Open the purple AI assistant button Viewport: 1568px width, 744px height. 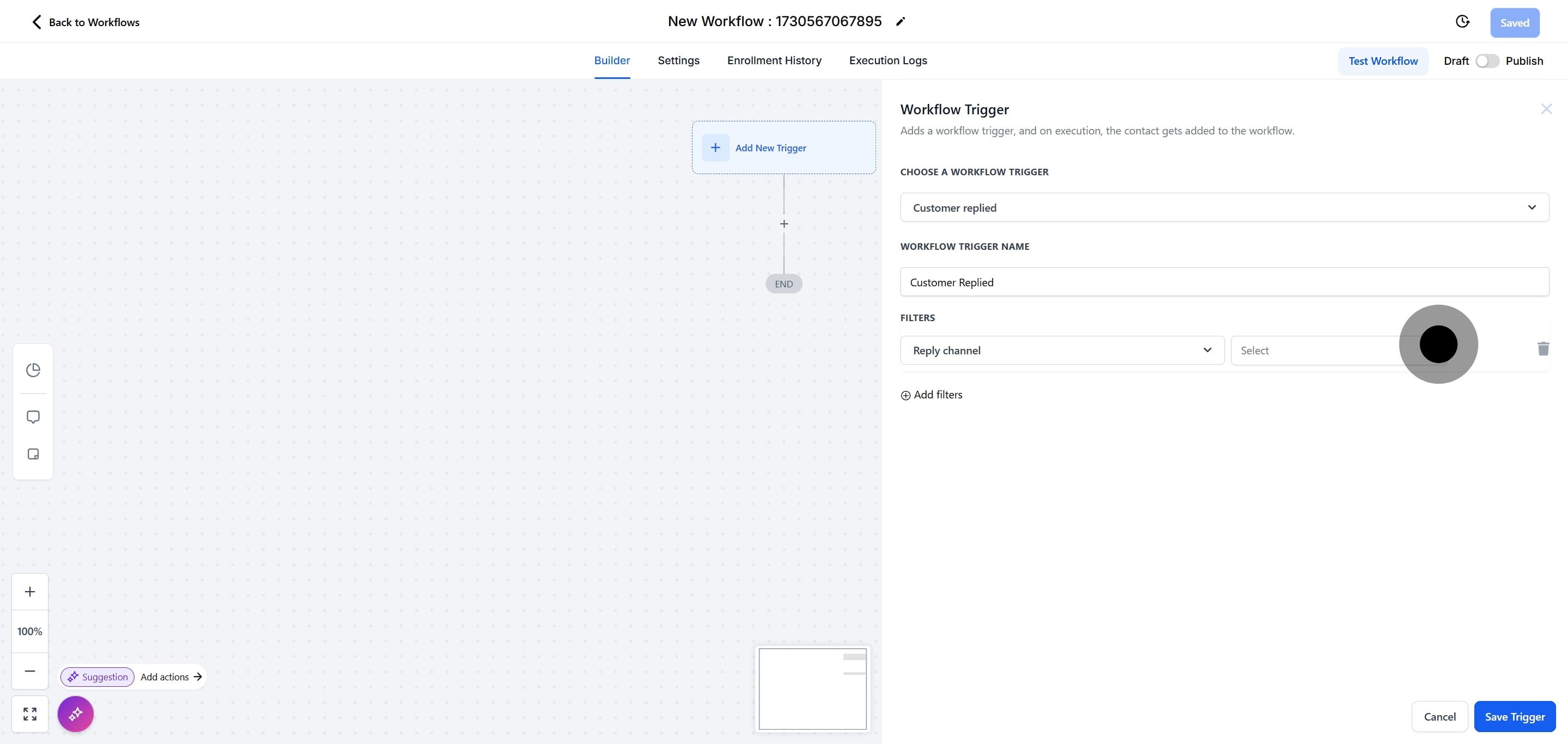76,714
